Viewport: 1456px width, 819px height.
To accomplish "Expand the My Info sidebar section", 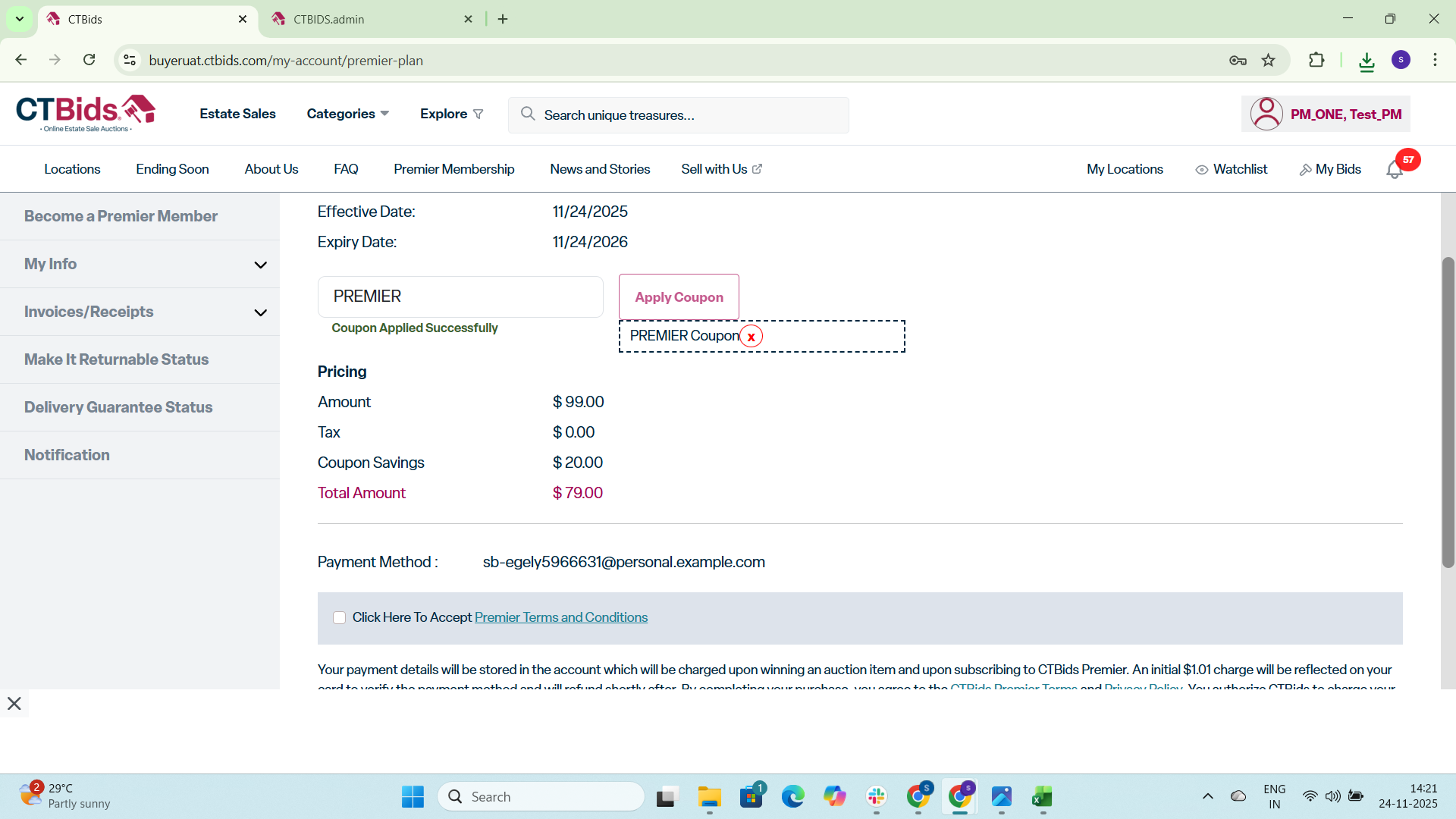I will pyautogui.click(x=260, y=265).
